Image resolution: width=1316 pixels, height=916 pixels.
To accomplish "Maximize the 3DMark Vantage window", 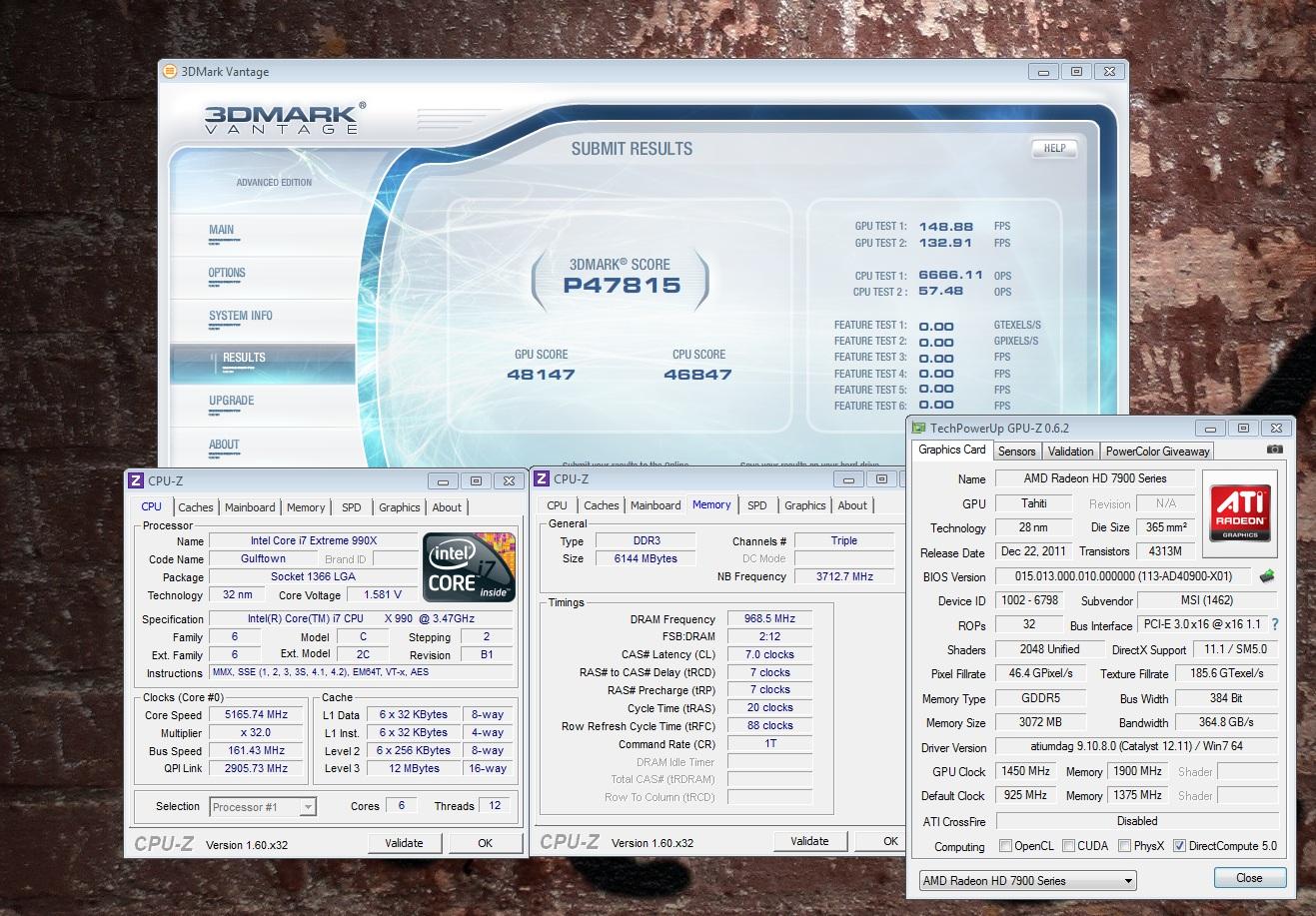I will coord(1076,71).
